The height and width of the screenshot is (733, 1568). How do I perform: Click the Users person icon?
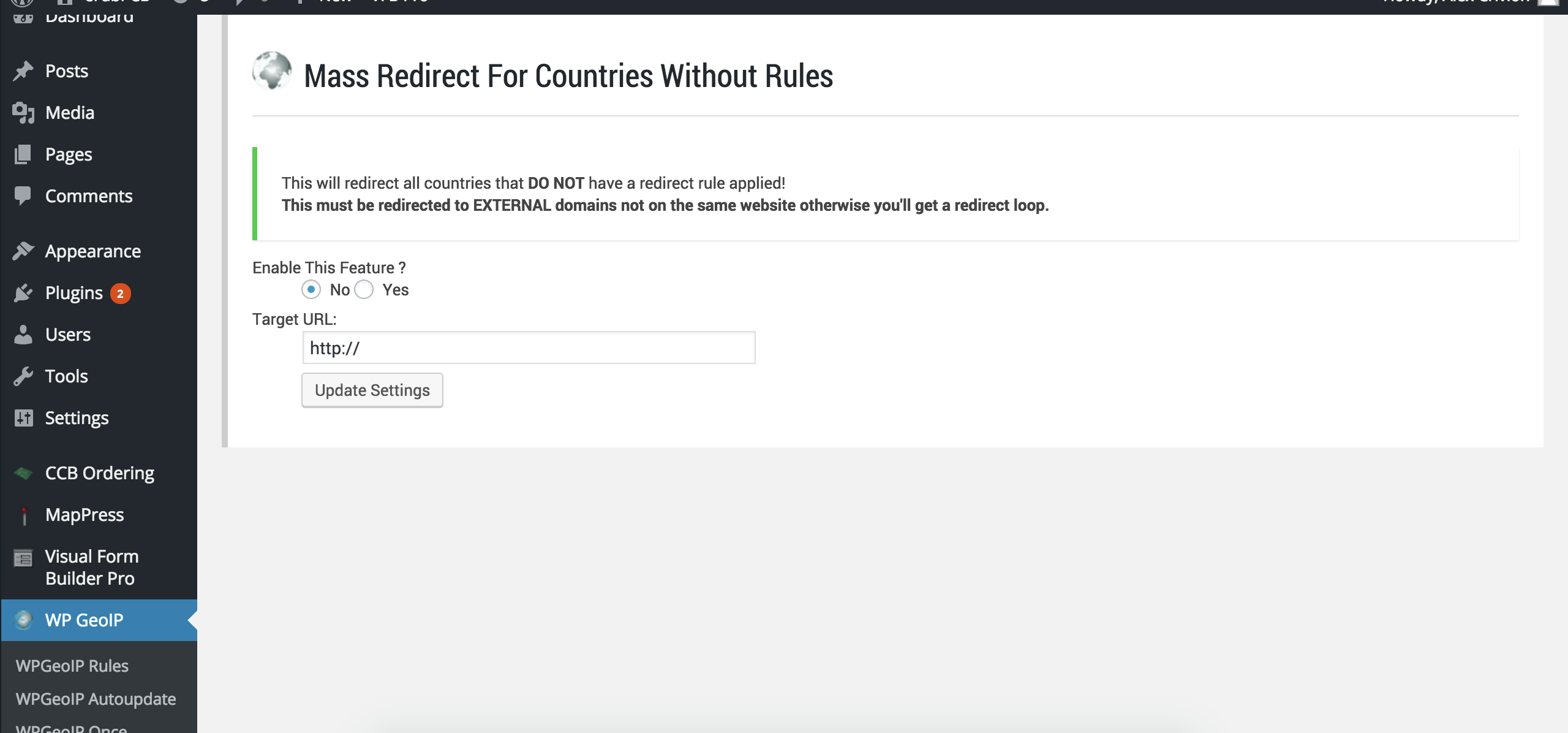point(23,335)
